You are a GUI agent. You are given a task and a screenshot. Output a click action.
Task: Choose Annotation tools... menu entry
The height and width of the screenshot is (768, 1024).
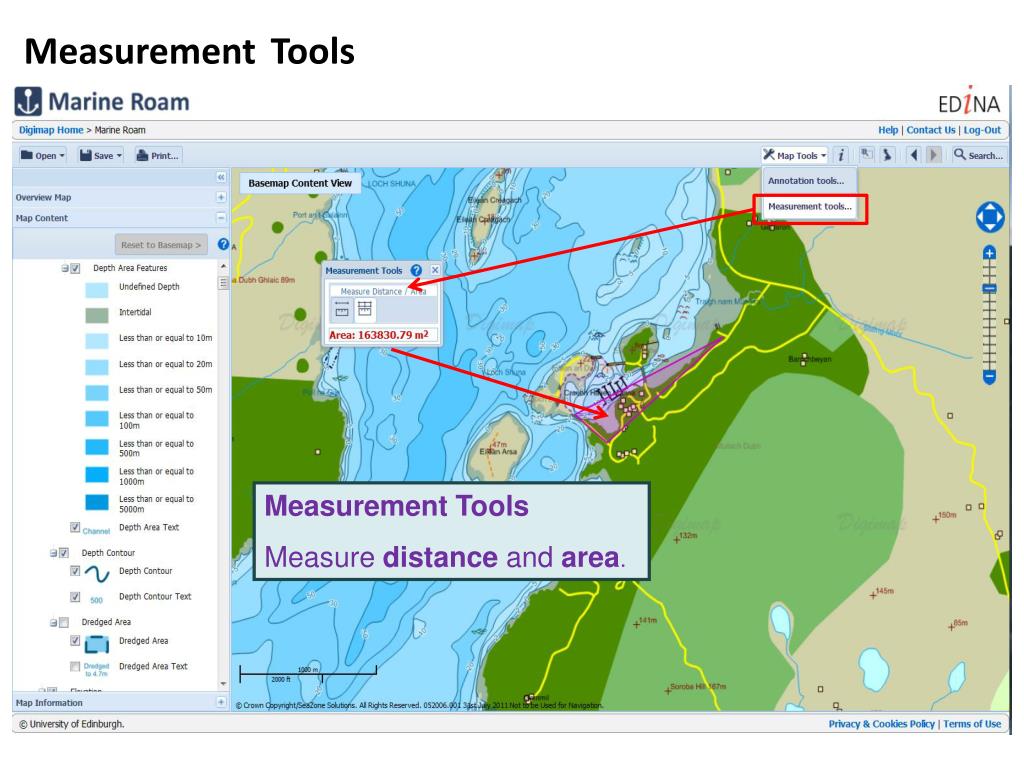808,181
